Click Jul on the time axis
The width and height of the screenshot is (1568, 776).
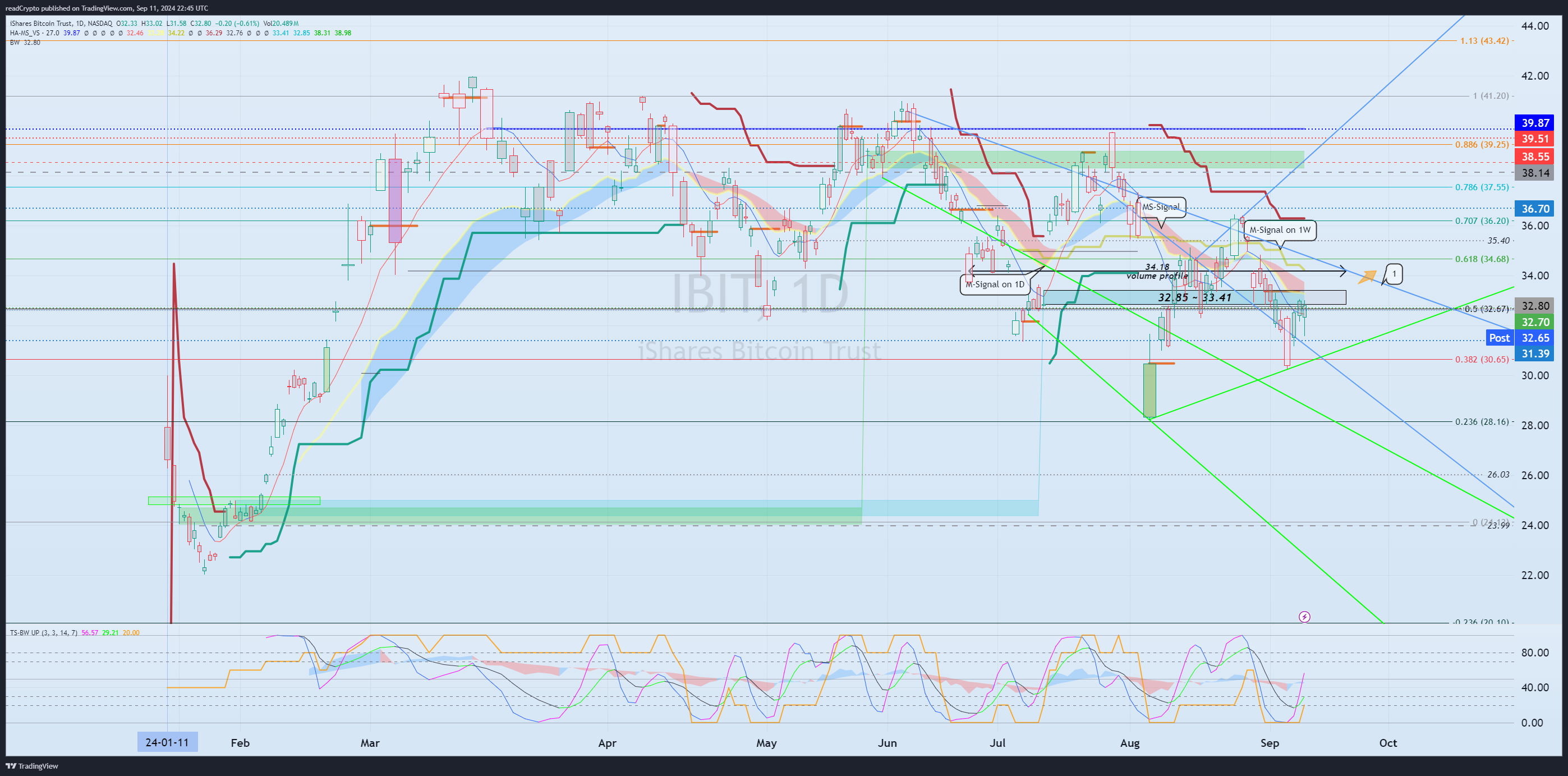(x=997, y=743)
